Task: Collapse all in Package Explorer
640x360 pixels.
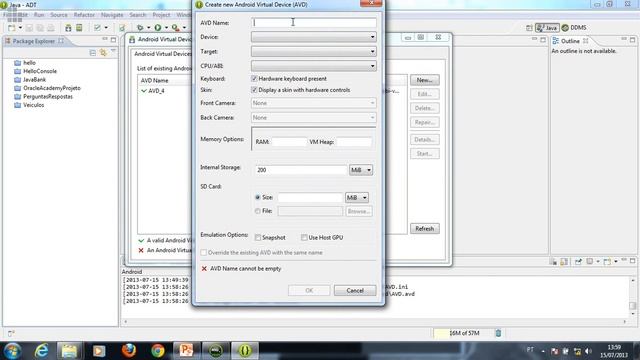Action: pyautogui.click(x=93, y=53)
